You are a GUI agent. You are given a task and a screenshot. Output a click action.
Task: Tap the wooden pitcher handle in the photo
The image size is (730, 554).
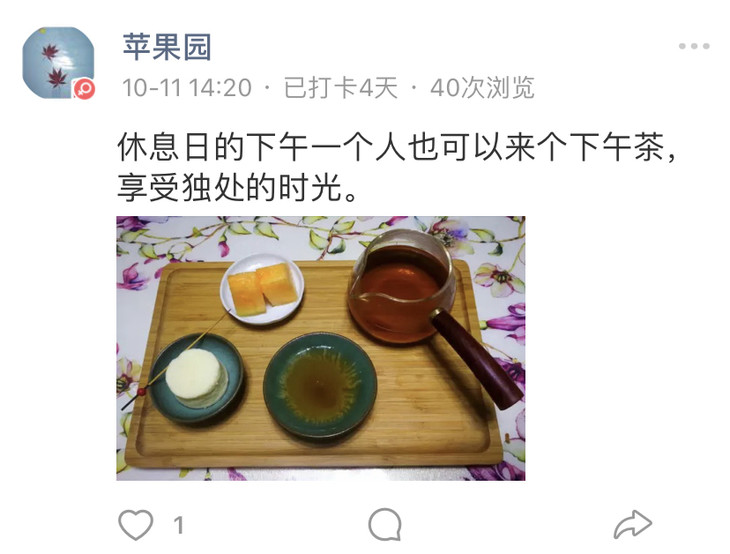click(x=477, y=358)
